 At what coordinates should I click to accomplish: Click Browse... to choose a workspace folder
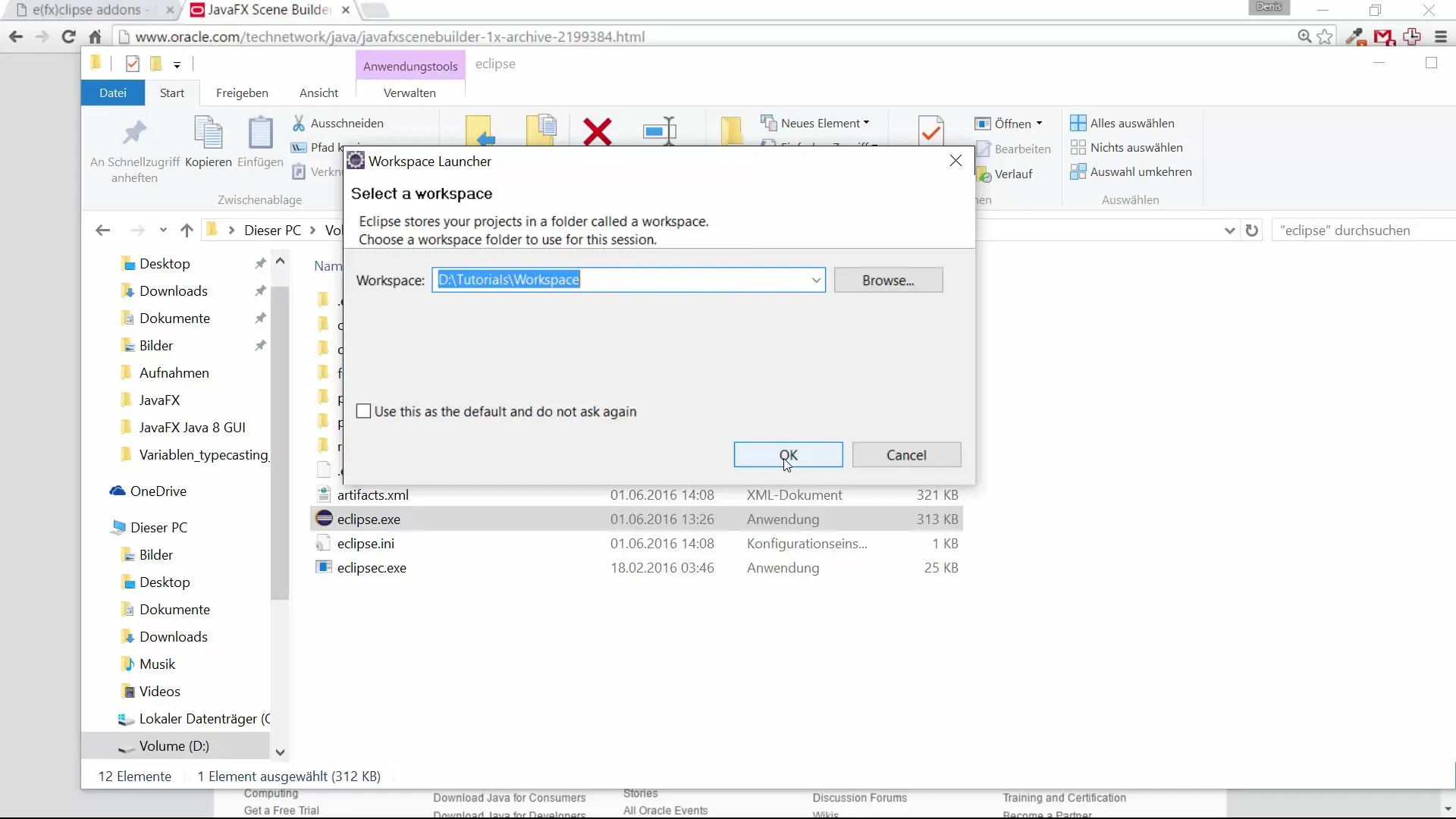[x=888, y=280]
